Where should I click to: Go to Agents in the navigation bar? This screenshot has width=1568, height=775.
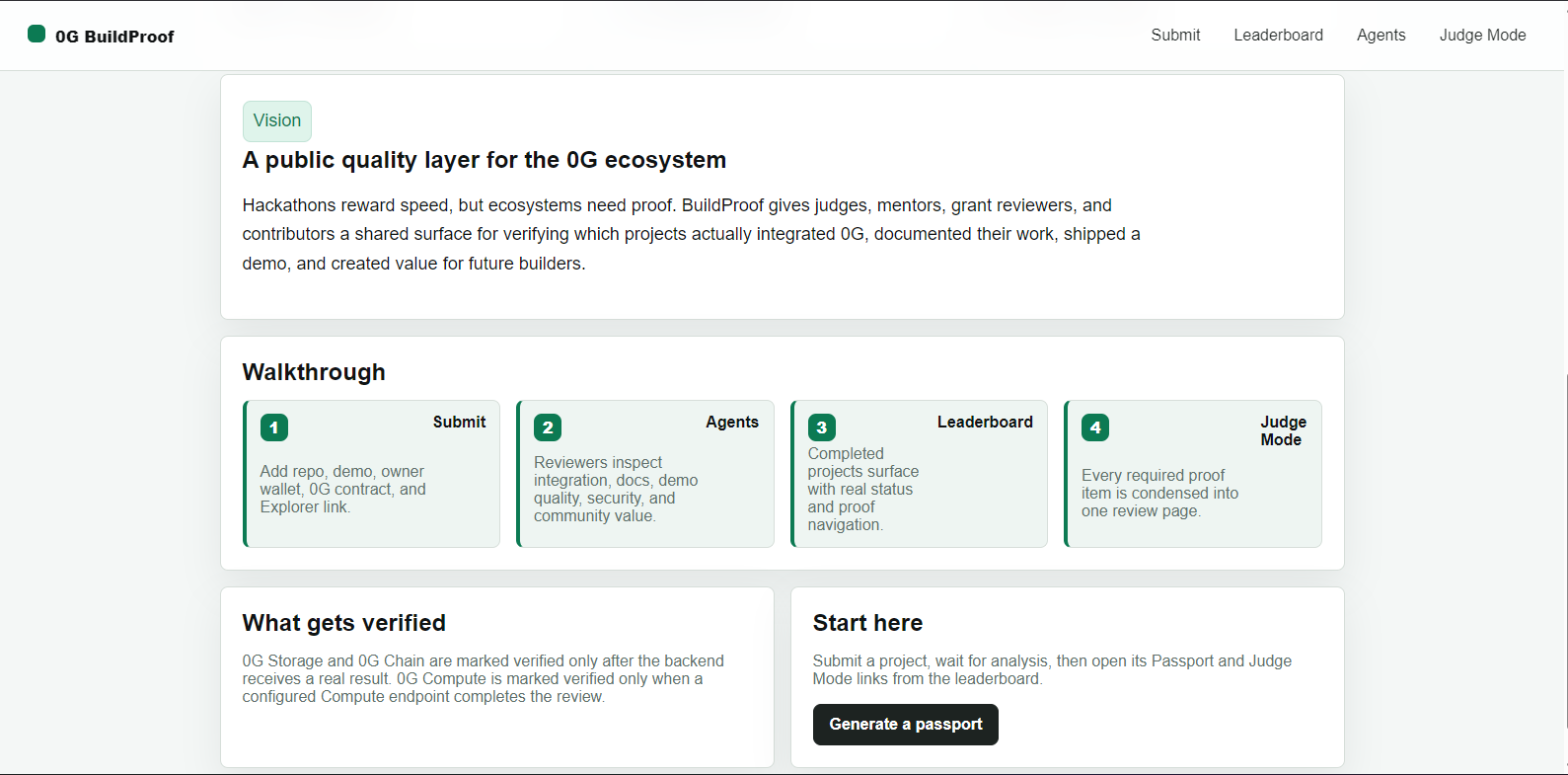tap(1381, 36)
